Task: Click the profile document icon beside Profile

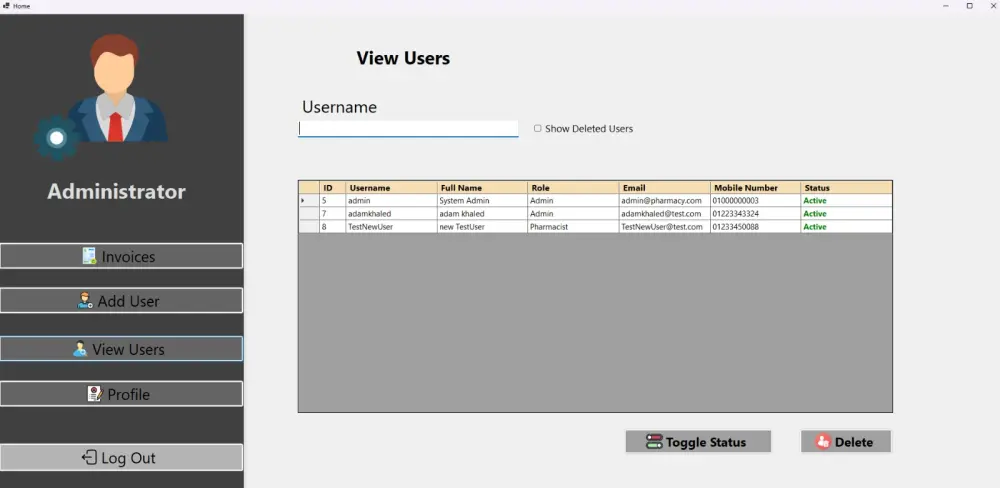Action: [x=95, y=394]
